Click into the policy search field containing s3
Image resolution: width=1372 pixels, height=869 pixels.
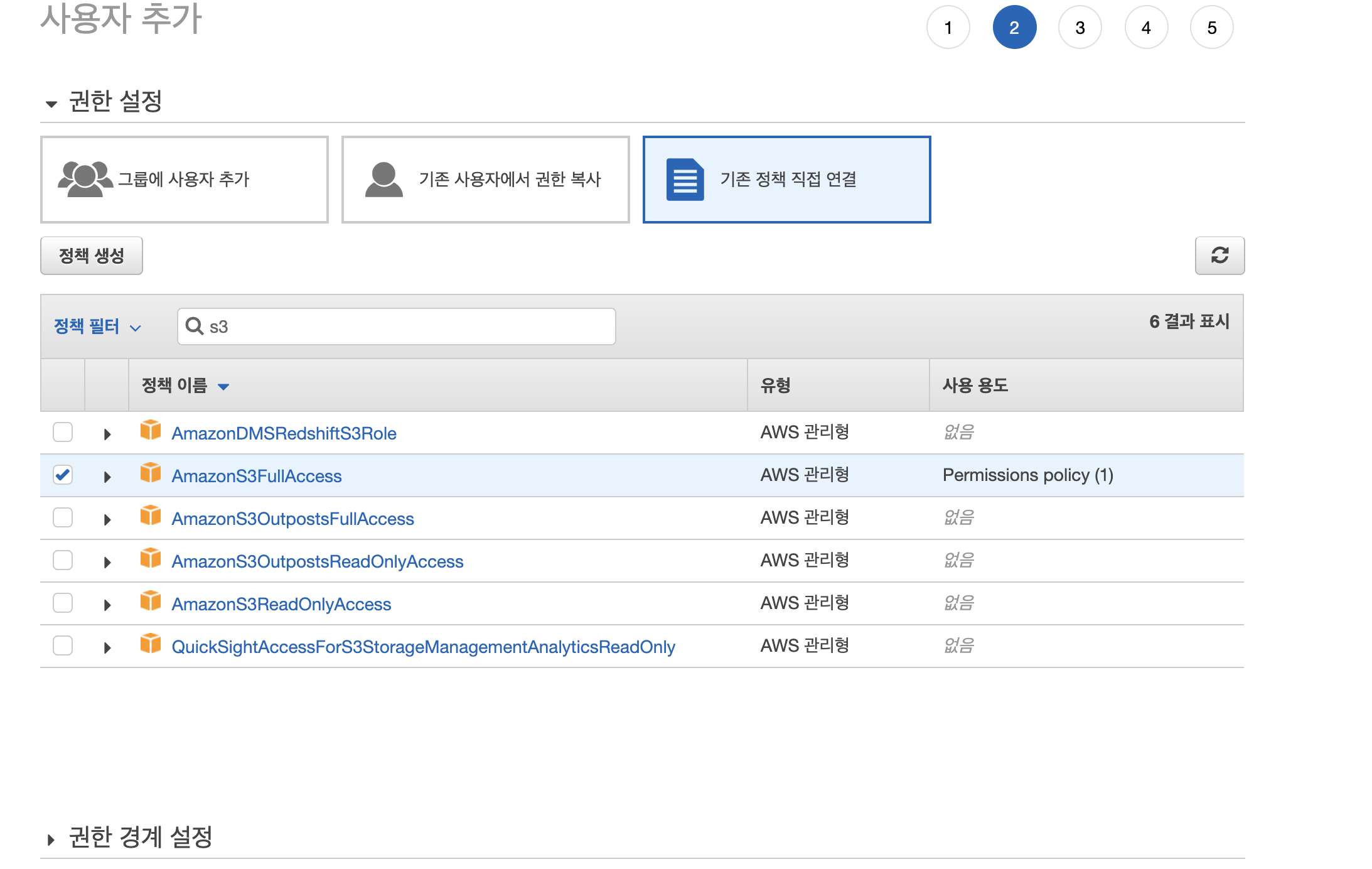coord(408,327)
